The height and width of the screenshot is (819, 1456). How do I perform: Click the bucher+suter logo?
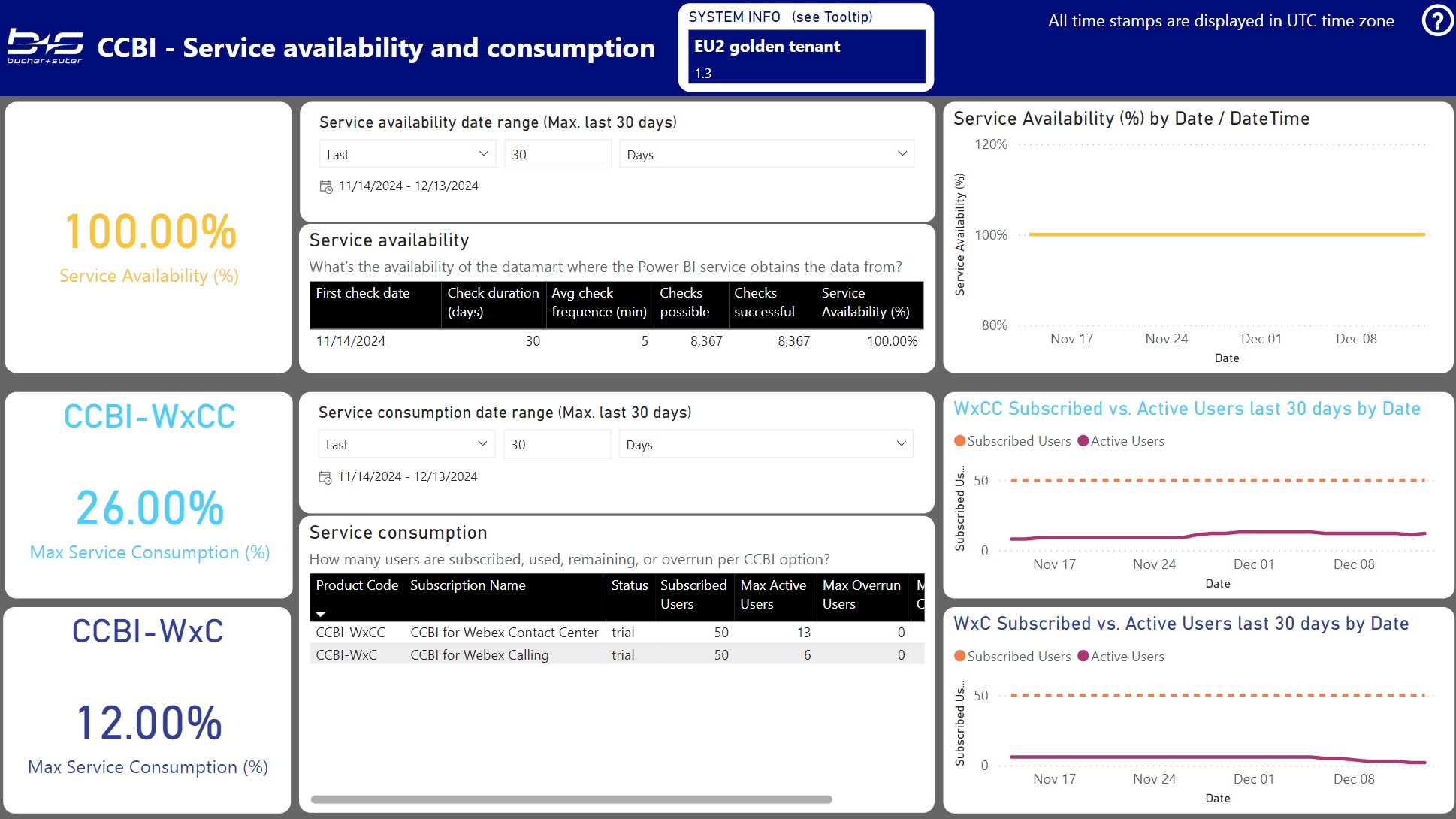point(45,47)
